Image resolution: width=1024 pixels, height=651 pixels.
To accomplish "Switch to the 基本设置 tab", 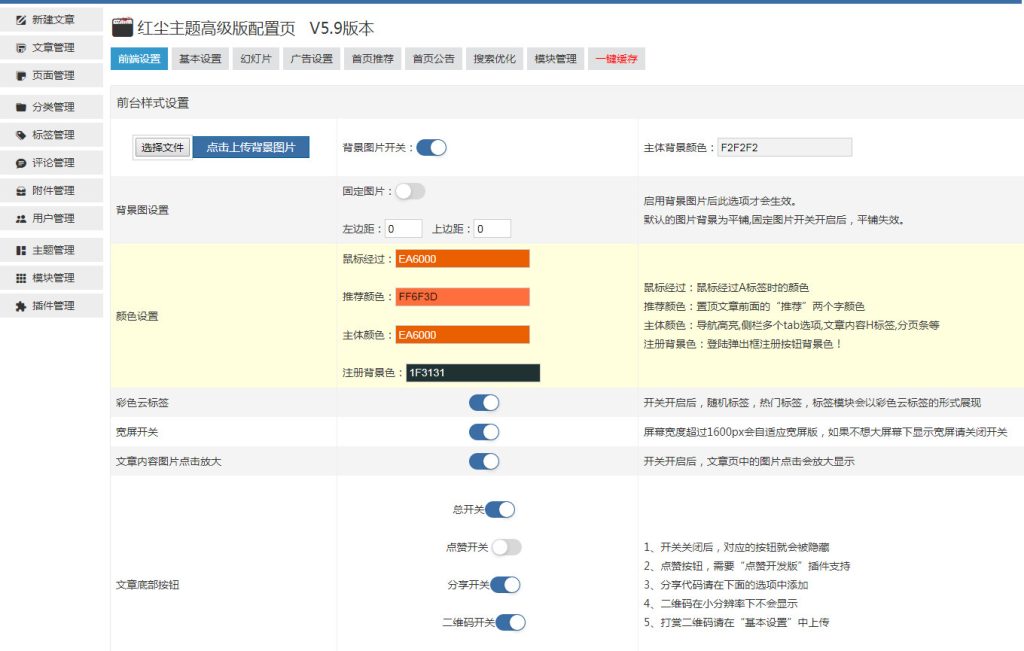I will 200,59.
